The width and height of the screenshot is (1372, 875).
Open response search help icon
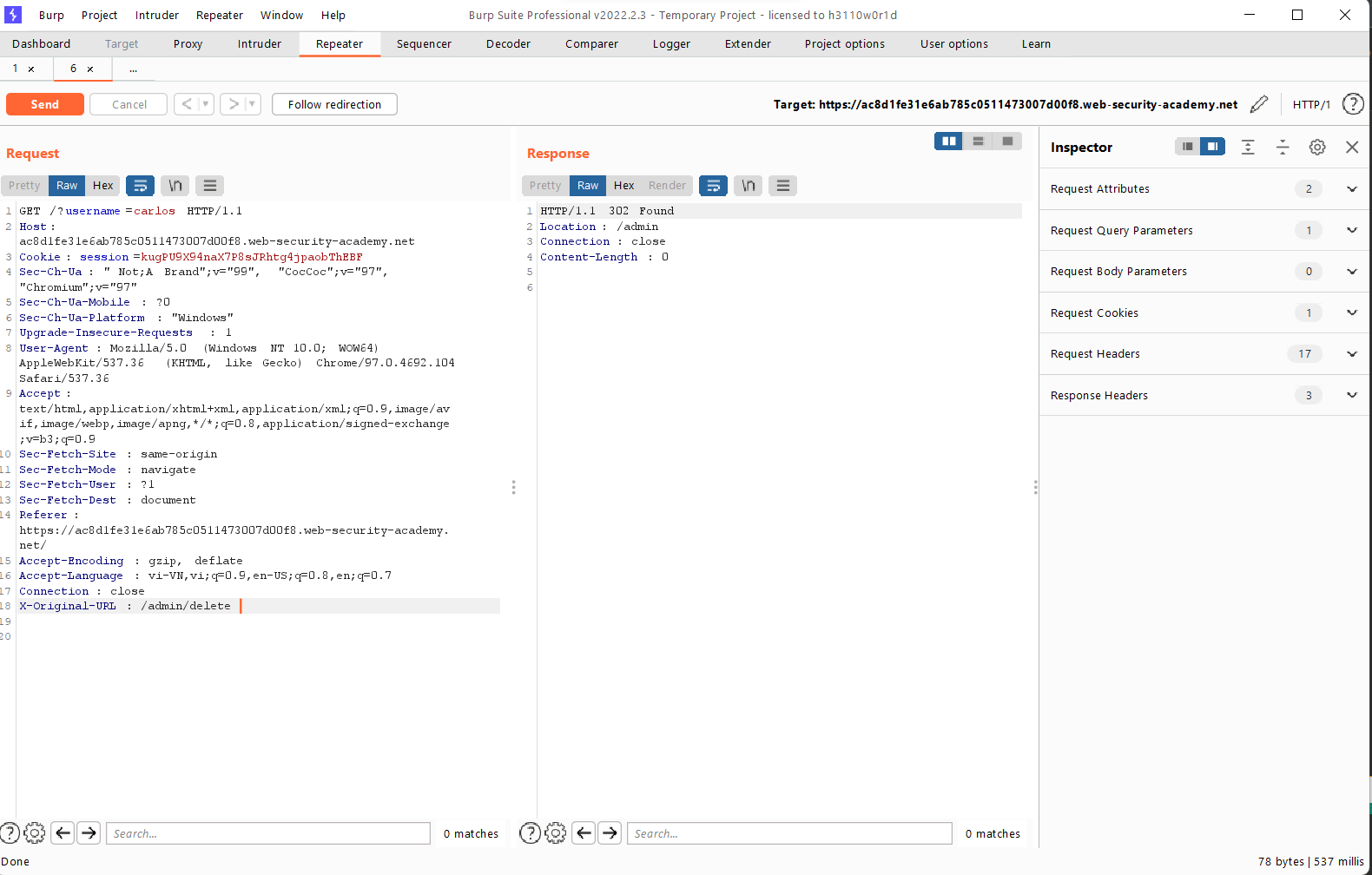[530, 833]
